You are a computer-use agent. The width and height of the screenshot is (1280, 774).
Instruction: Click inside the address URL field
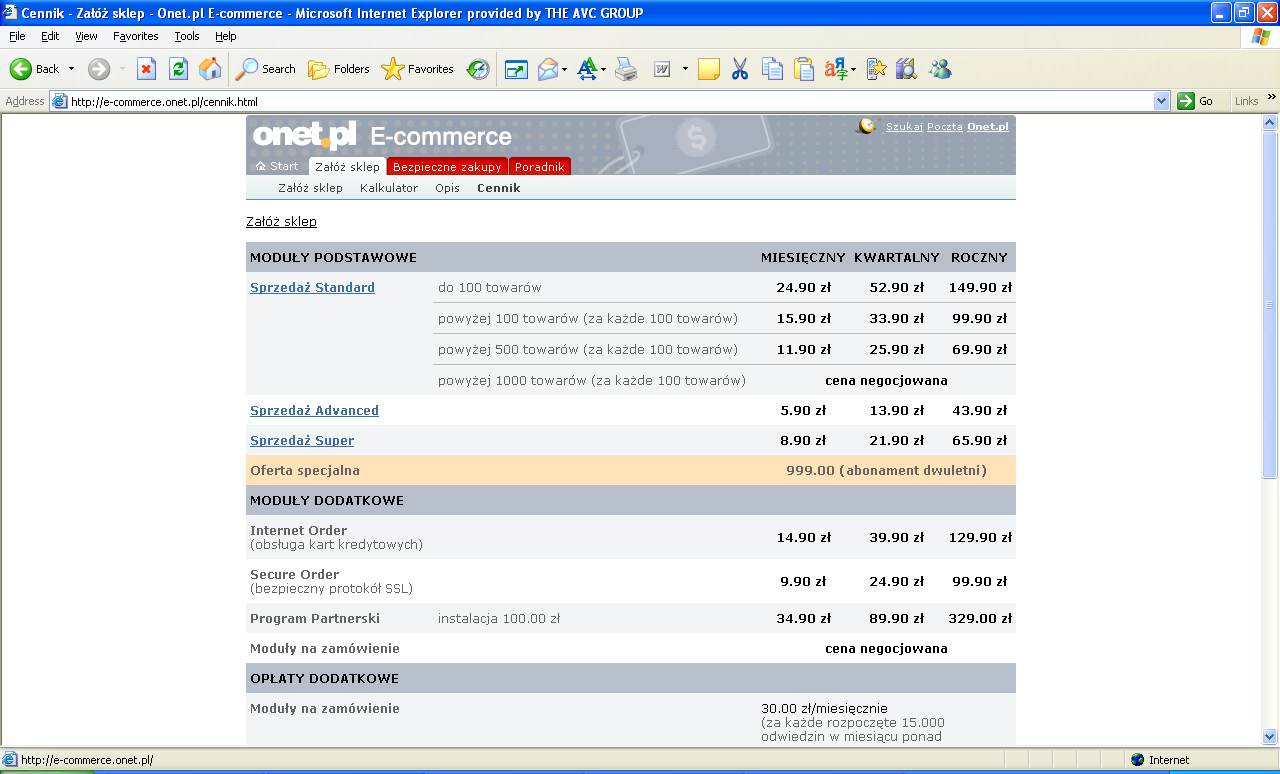(600, 101)
